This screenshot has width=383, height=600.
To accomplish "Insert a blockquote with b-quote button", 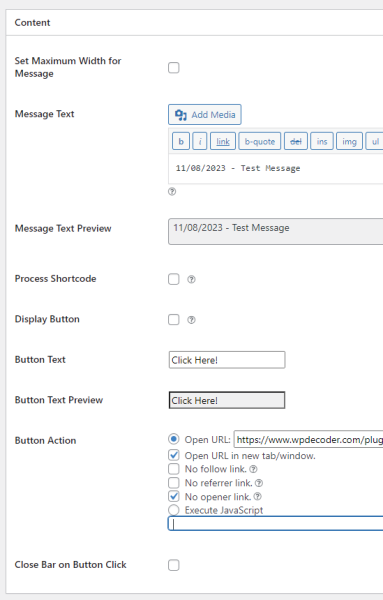I will [x=260, y=142].
